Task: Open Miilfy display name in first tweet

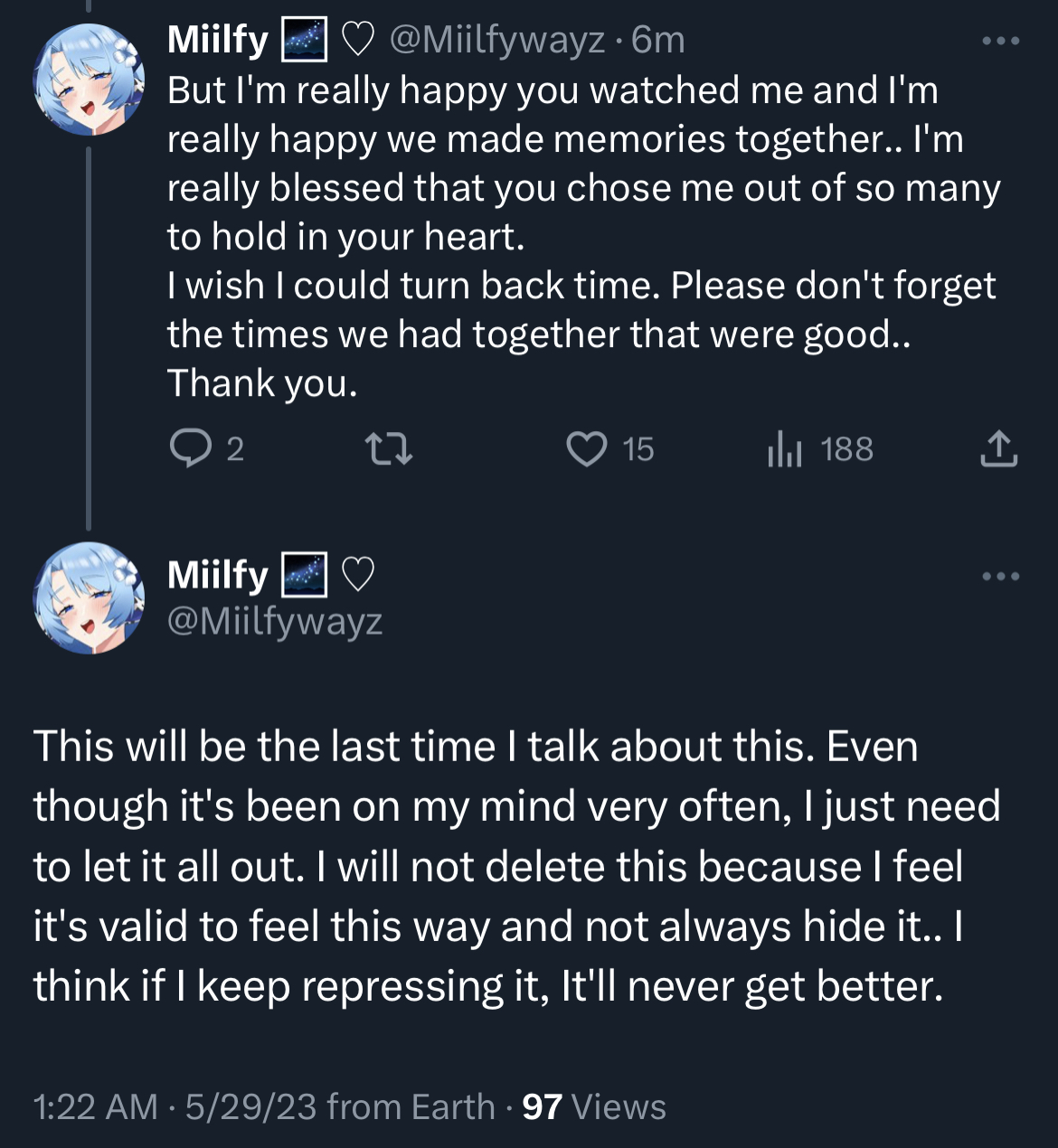Action: [x=218, y=40]
